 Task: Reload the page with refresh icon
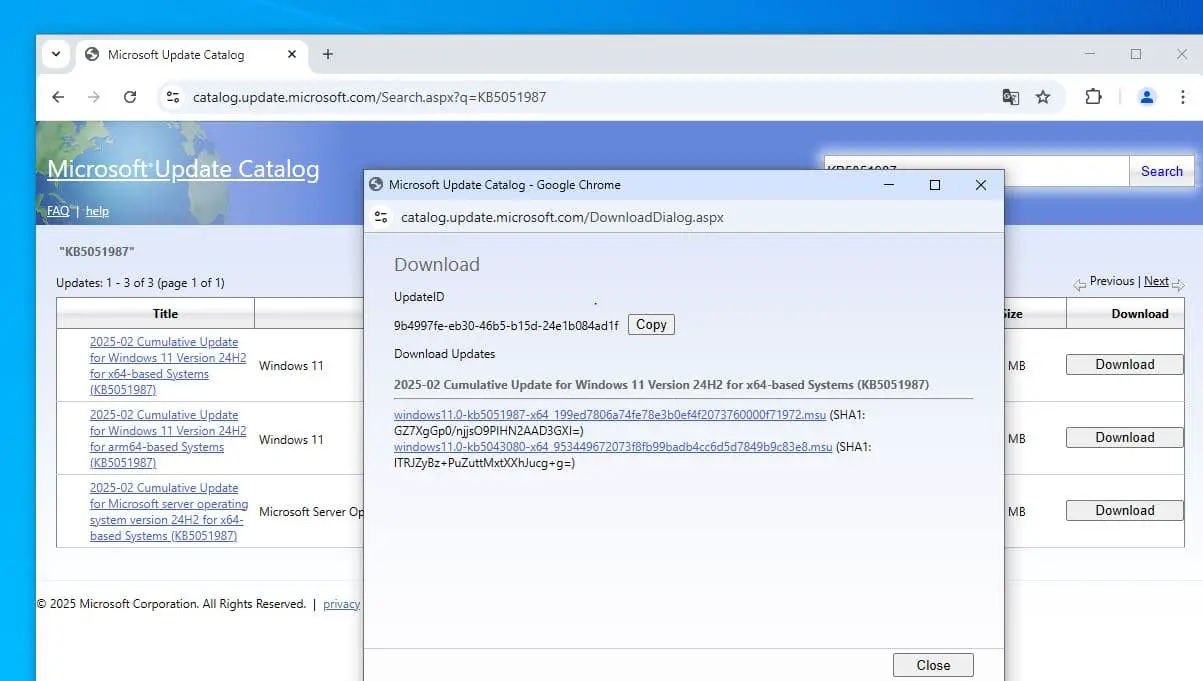(130, 97)
